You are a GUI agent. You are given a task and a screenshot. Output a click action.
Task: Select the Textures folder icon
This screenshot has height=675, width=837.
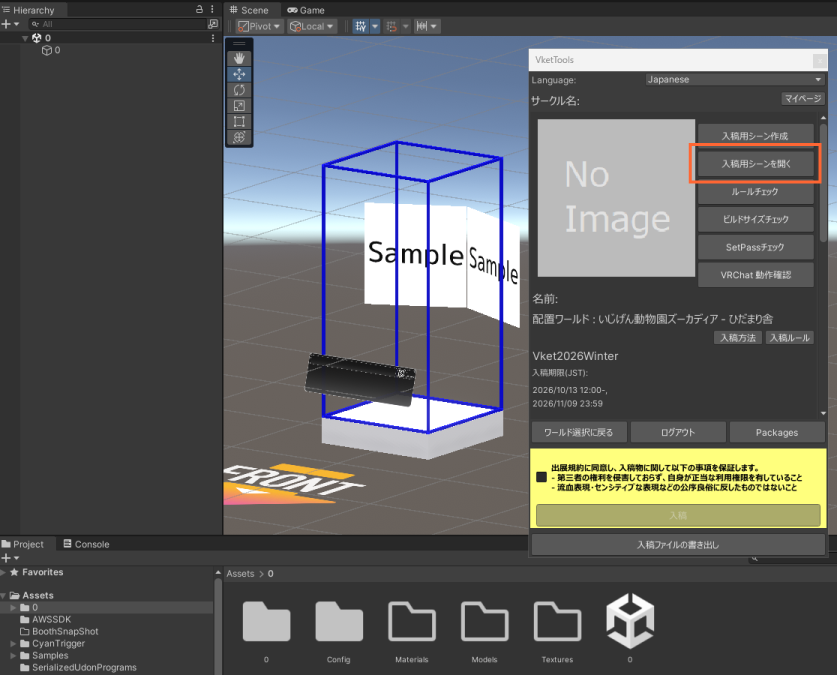click(x=557, y=621)
